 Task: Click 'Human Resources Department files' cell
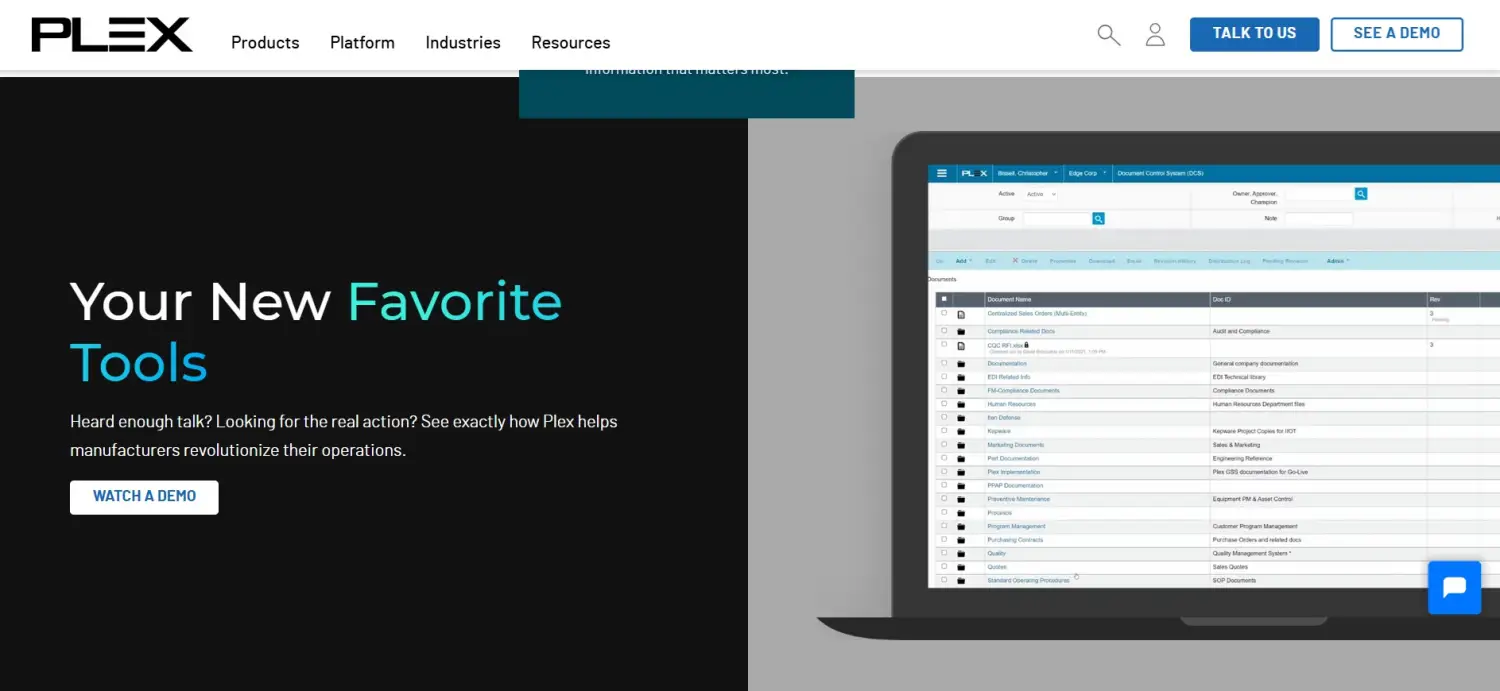pyautogui.click(x=1258, y=404)
